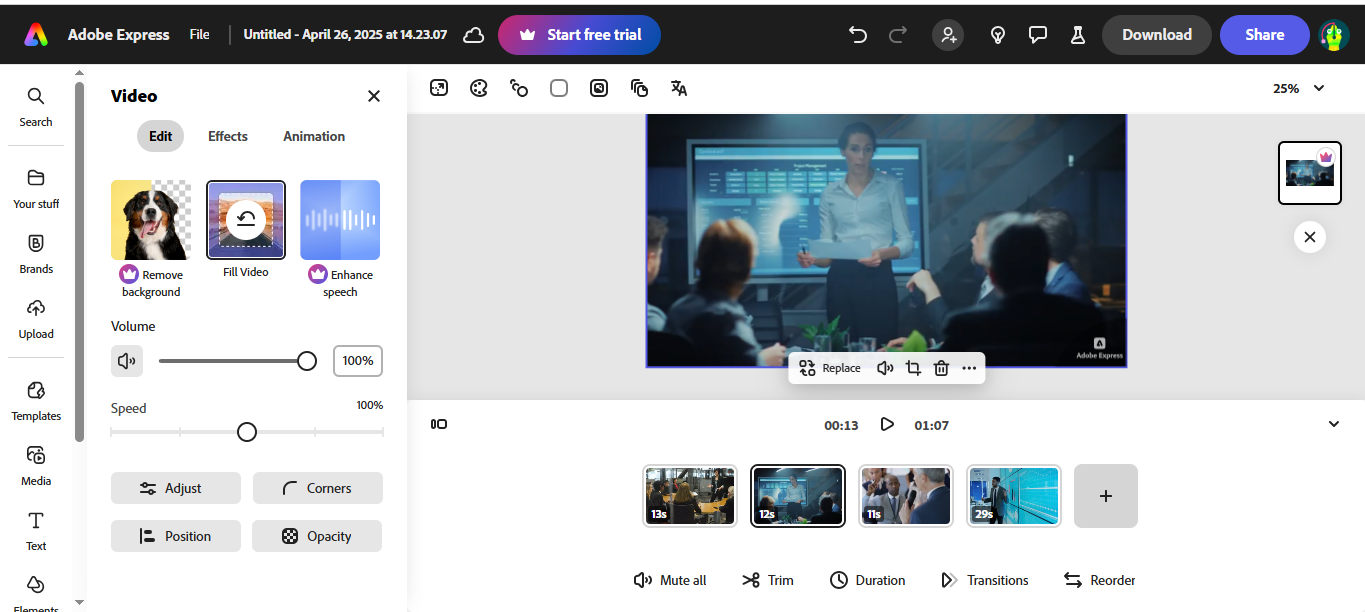Mute volume using the speaker button beside slider
The image size is (1365, 612).
click(x=127, y=360)
